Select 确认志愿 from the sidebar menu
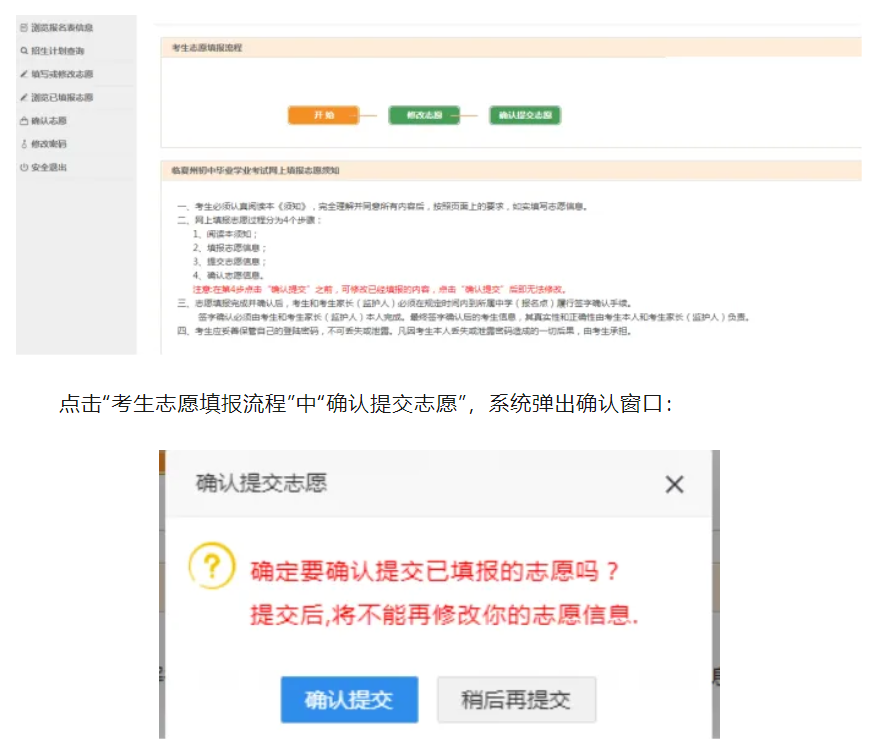888x750 pixels. point(49,121)
